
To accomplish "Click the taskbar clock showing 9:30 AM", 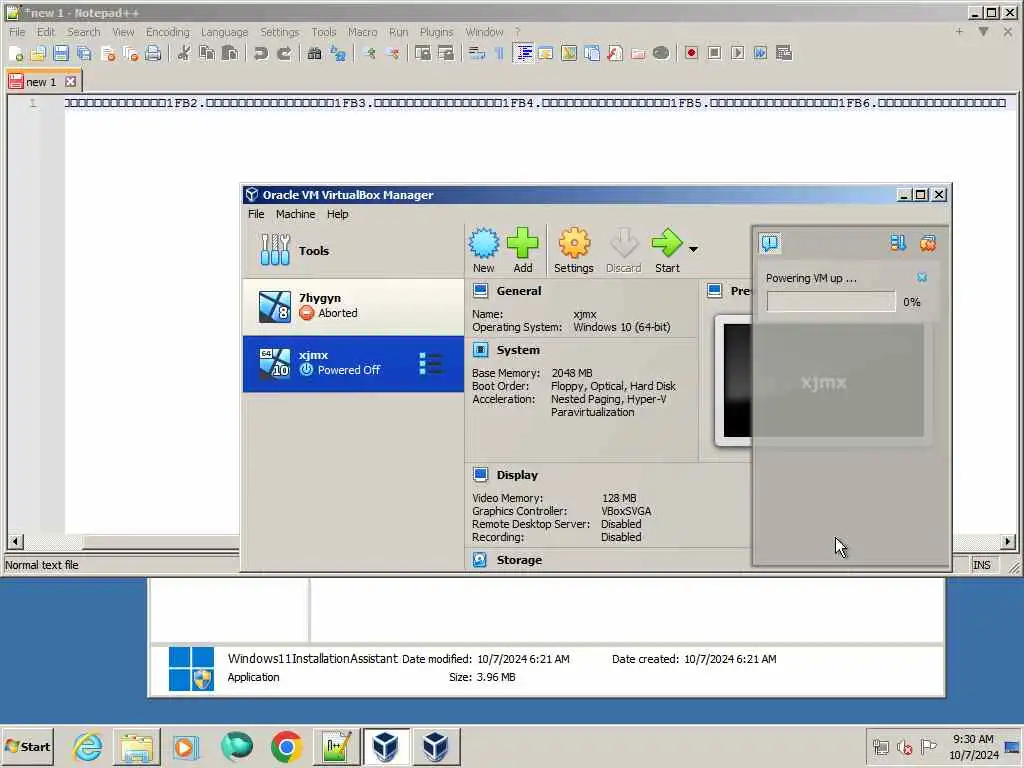I will [974, 746].
